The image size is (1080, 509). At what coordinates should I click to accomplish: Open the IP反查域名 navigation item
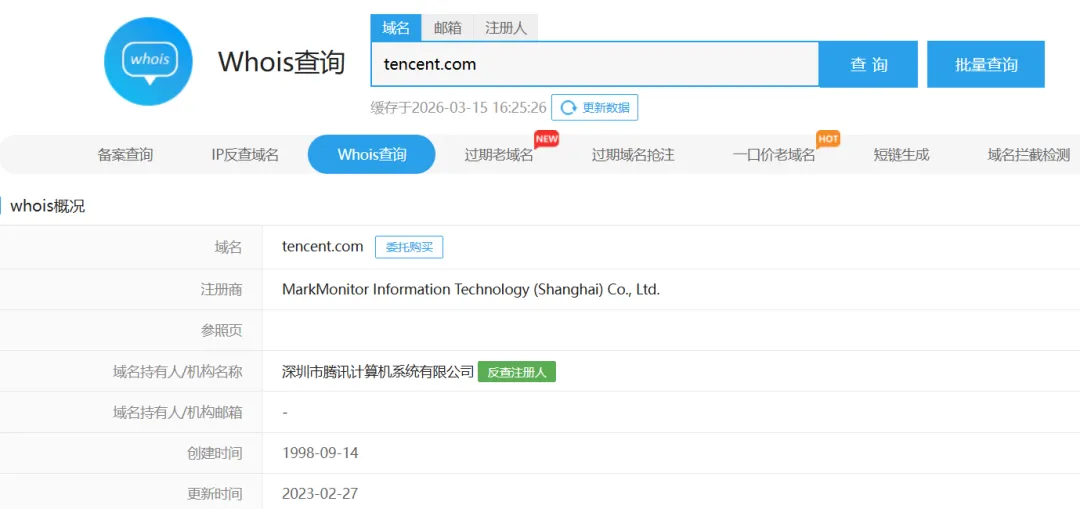click(x=245, y=155)
